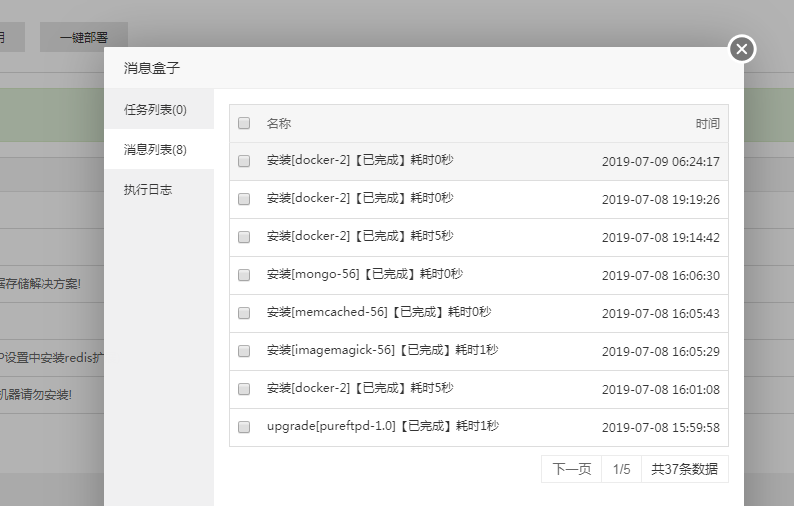The width and height of the screenshot is (794, 506).
Task: Tick the select-all checkbox beside 名称
Action: tap(244, 123)
